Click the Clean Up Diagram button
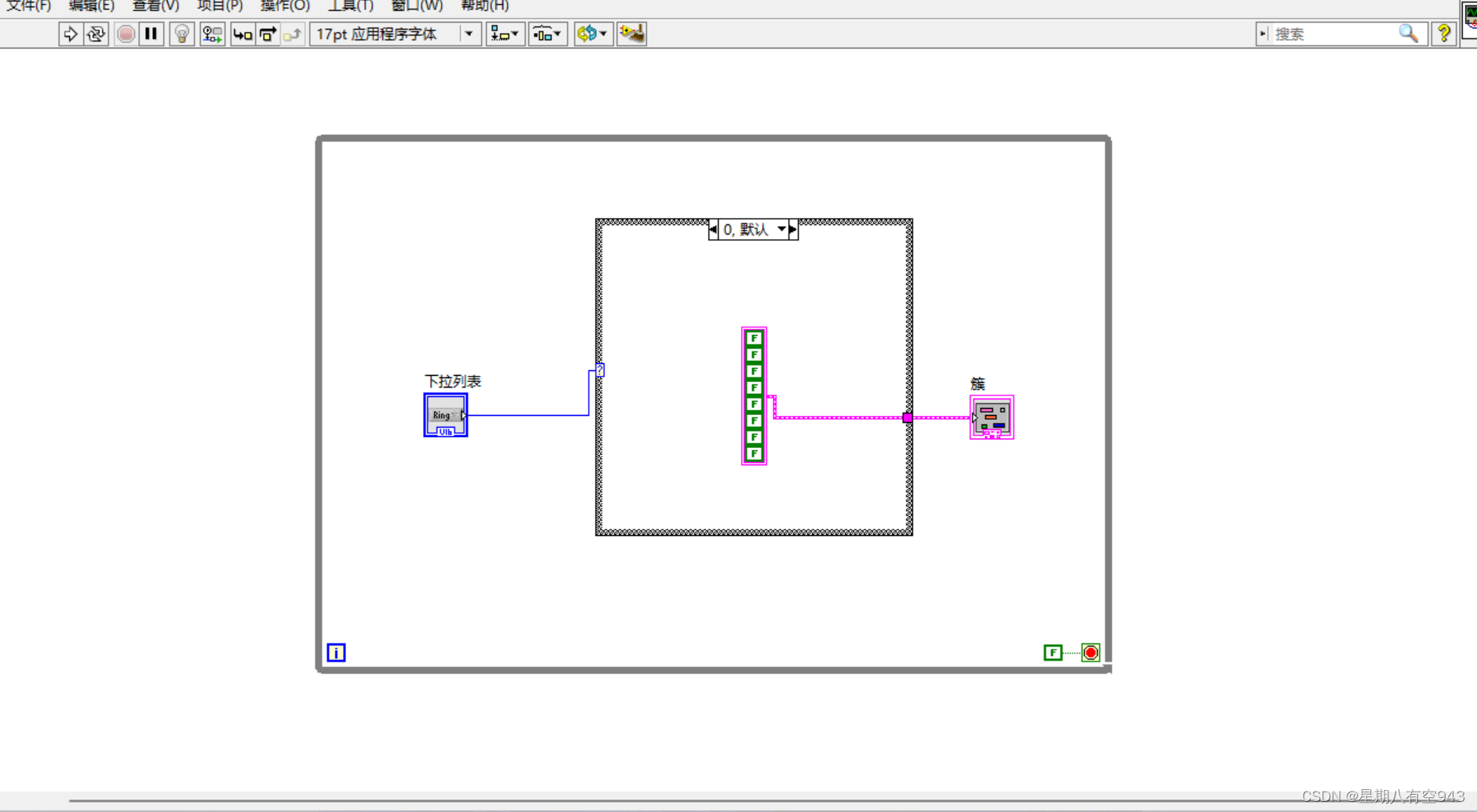This screenshot has width=1477, height=812. point(632,34)
